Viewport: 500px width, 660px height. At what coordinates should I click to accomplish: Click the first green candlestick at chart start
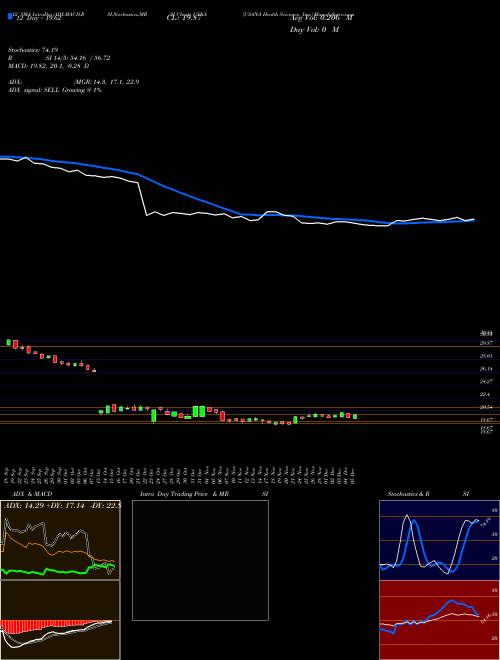tap(8, 342)
